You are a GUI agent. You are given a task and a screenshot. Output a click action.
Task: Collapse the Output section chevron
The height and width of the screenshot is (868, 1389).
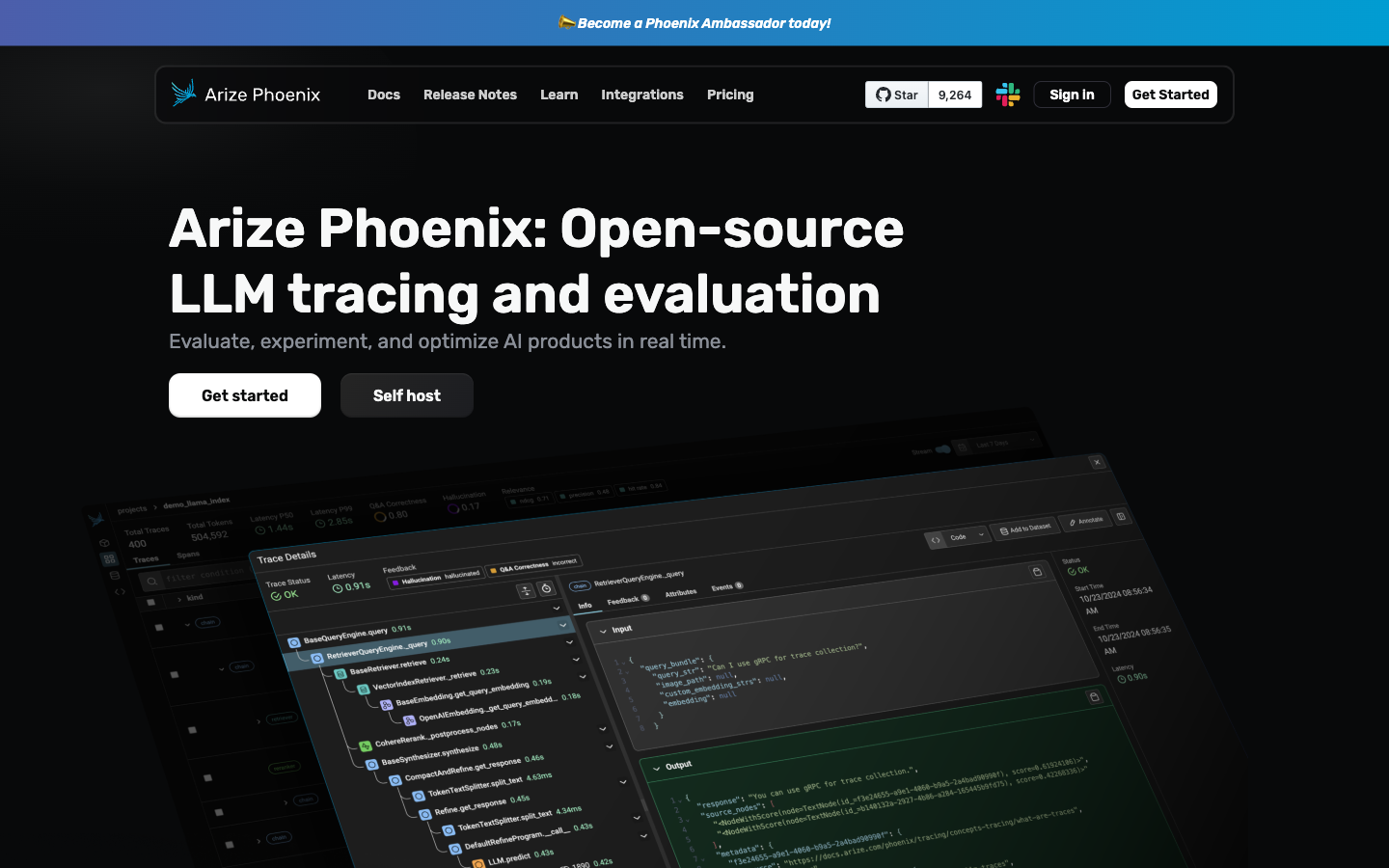coord(657,769)
